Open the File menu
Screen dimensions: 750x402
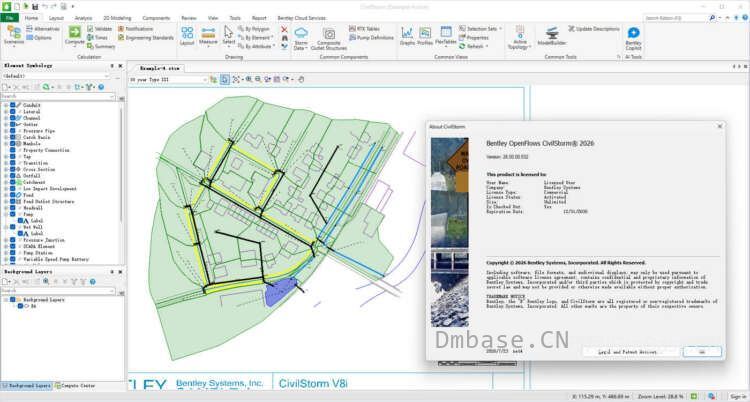coord(10,18)
